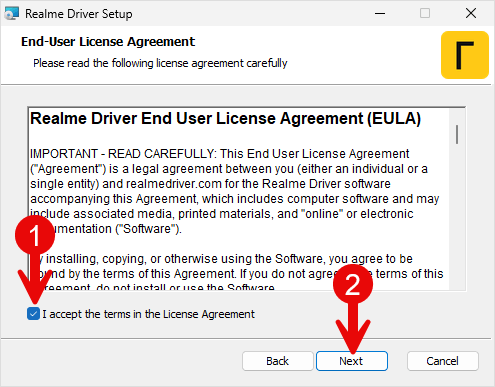The image size is (495, 387).
Task: Minimize the setup window
Action: [x=380, y=14]
